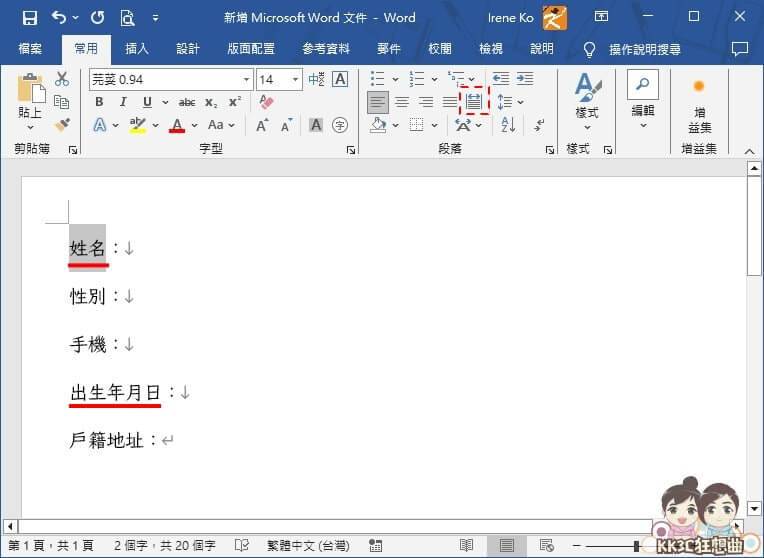The width and height of the screenshot is (764, 558).
Task: Save the document with the floppy disk icon
Action: [x=30, y=18]
